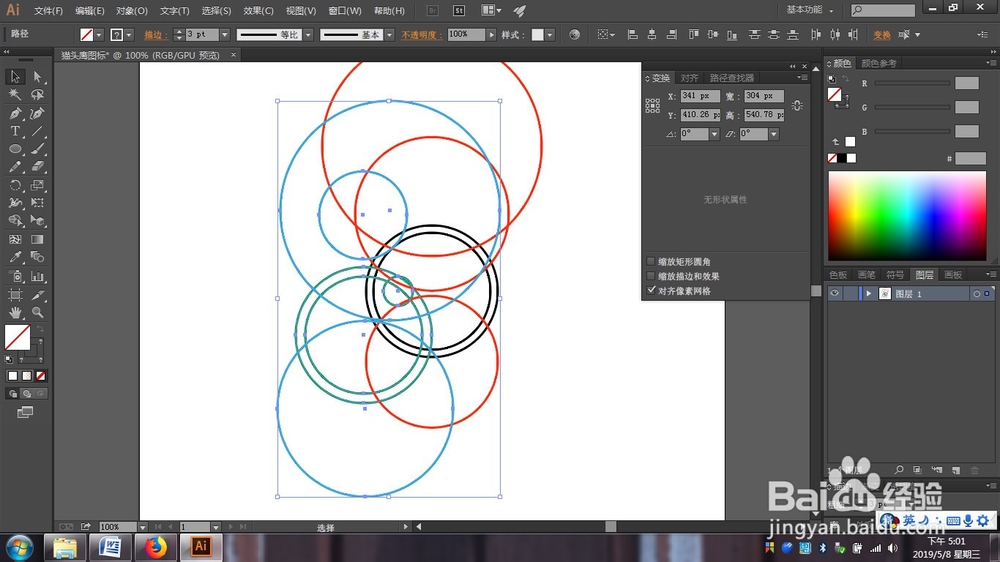The width and height of the screenshot is (1000, 562).
Task: Select the Direct Selection tool (white arrow)
Action: click(x=37, y=77)
